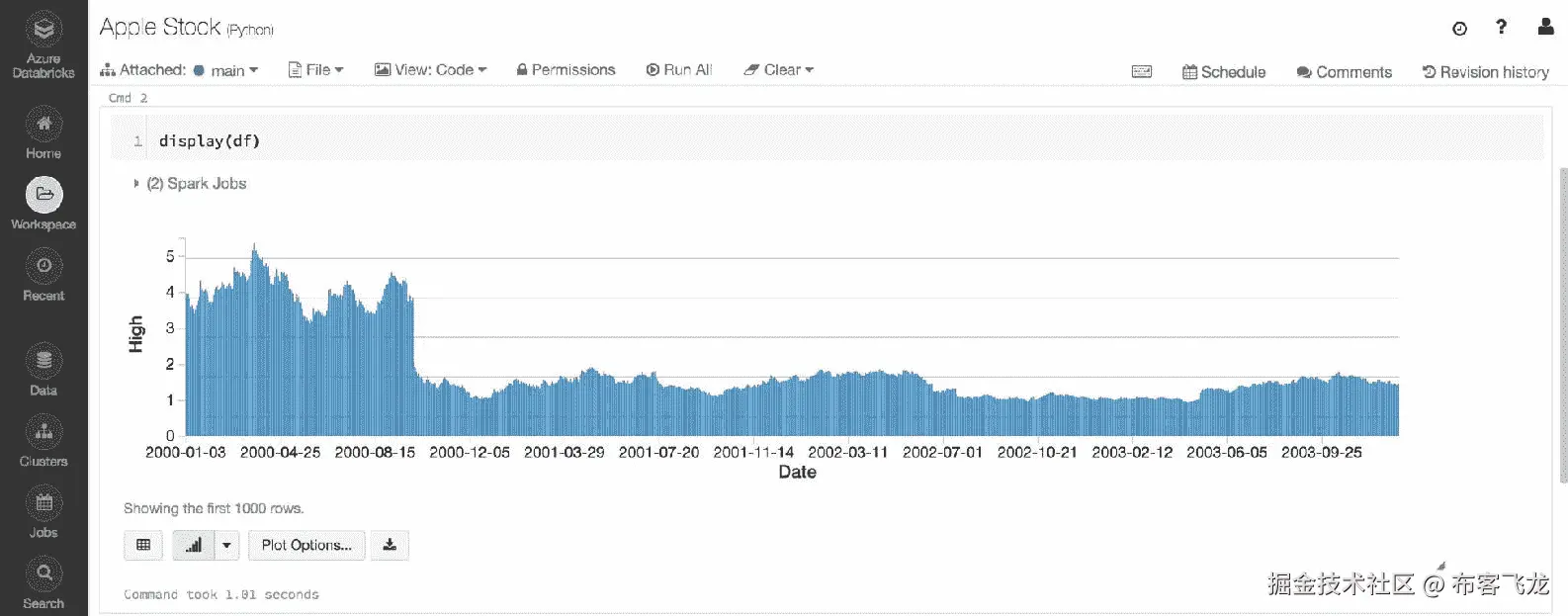This screenshot has height=616, width=1568.
Task: Click Plot Options... button
Action: point(306,545)
